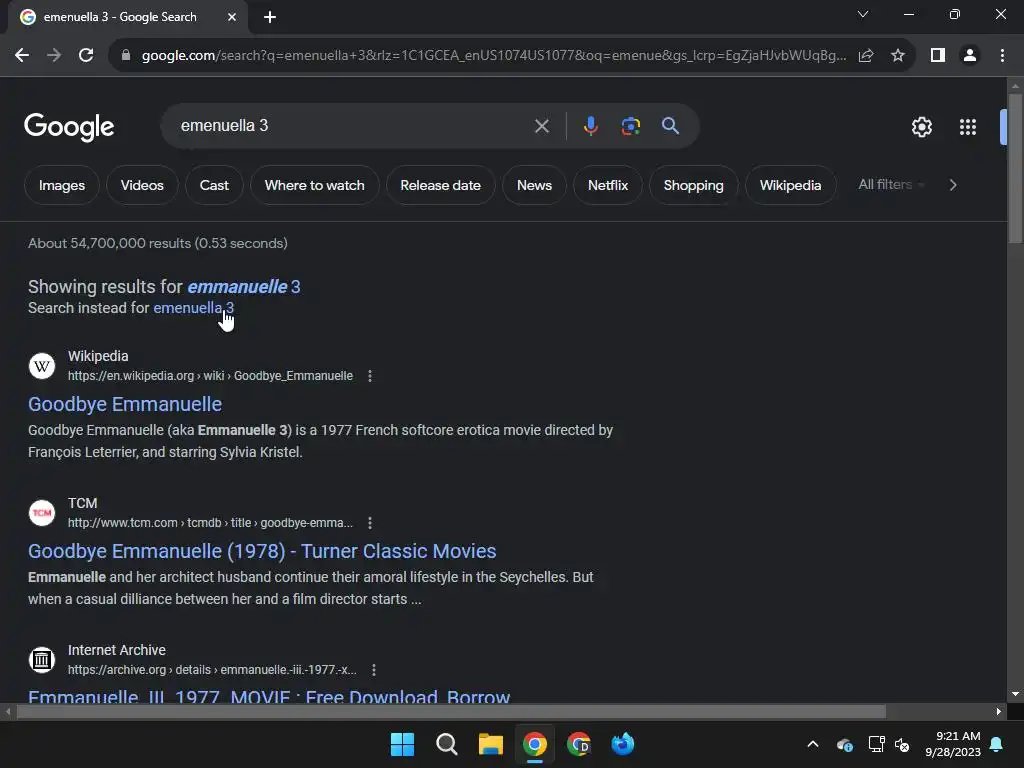Select the Where to watch chip
The image size is (1024, 768).
[x=315, y=185]
